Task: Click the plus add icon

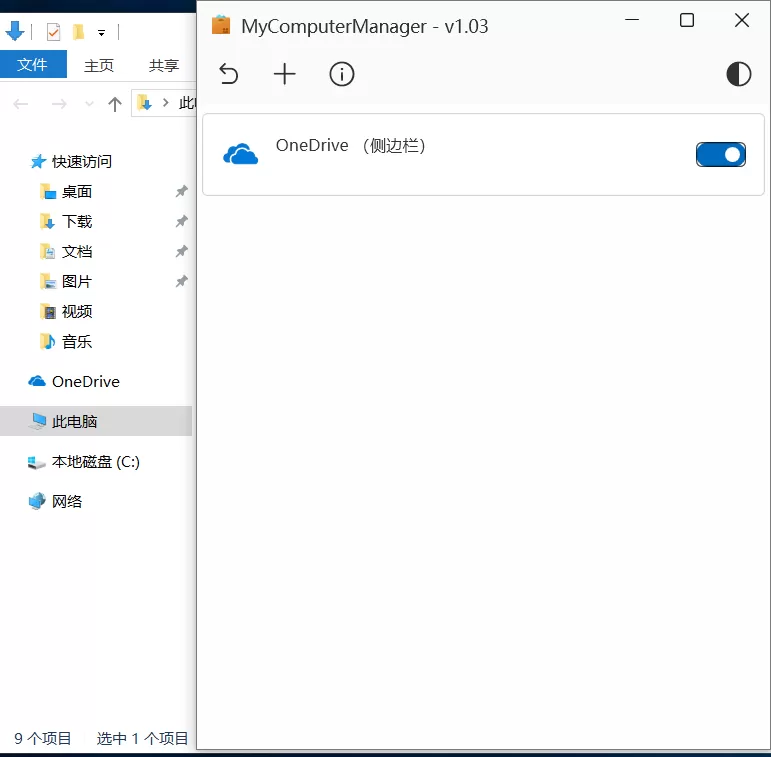Action: click(284, 74)
